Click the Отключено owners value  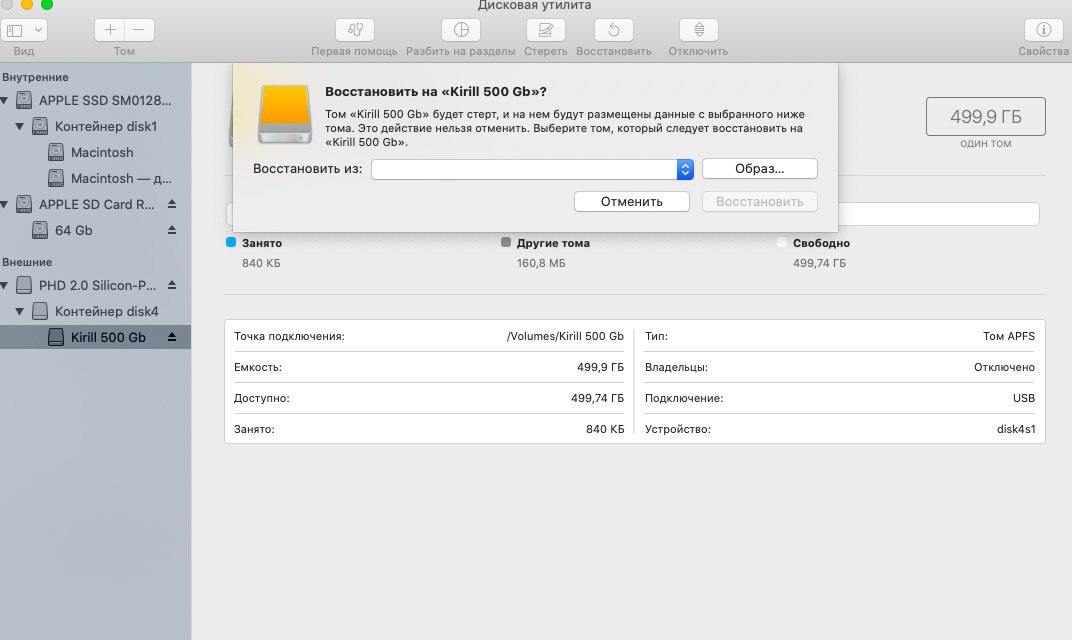(x=1004, y=367)
